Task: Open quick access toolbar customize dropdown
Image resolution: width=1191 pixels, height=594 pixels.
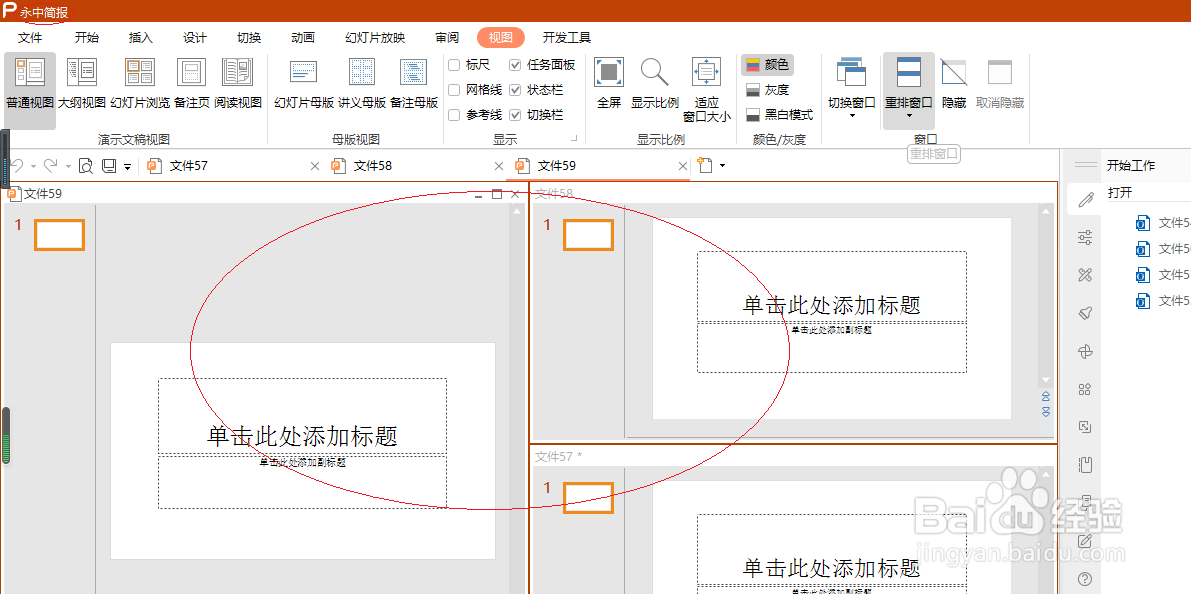Action: pyautogui.click(x=128, y=166)
